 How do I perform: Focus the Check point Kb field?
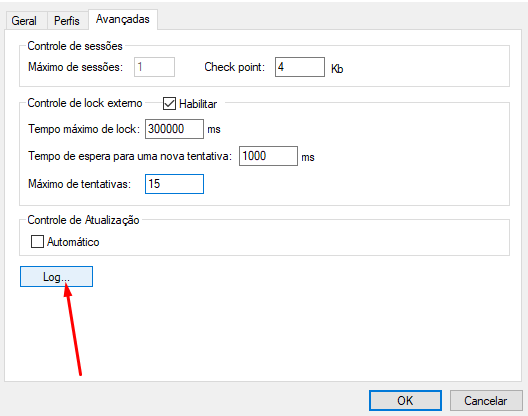pyautogui.click(x=300, y=67)
